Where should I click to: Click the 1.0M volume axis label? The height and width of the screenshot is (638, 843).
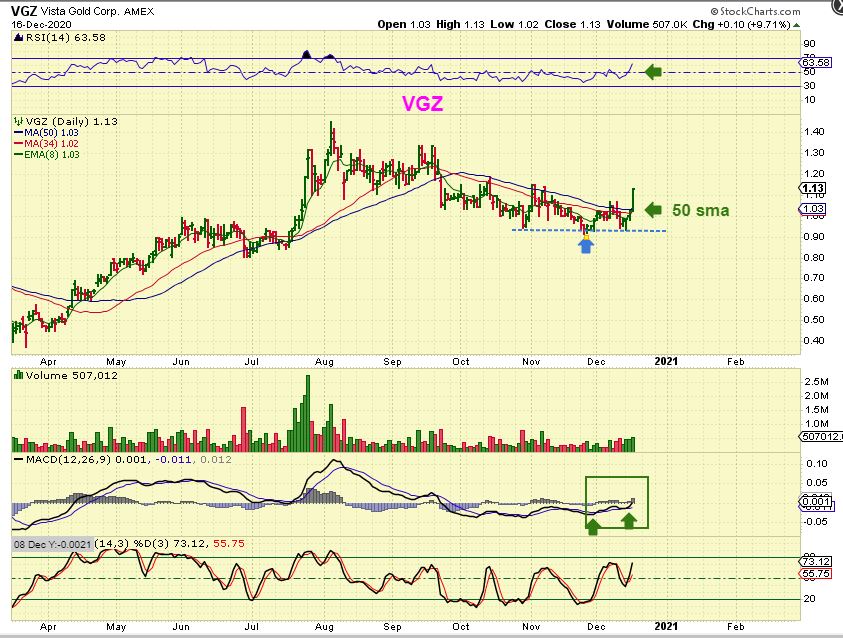pyautogui.click(x=816, y=424)
